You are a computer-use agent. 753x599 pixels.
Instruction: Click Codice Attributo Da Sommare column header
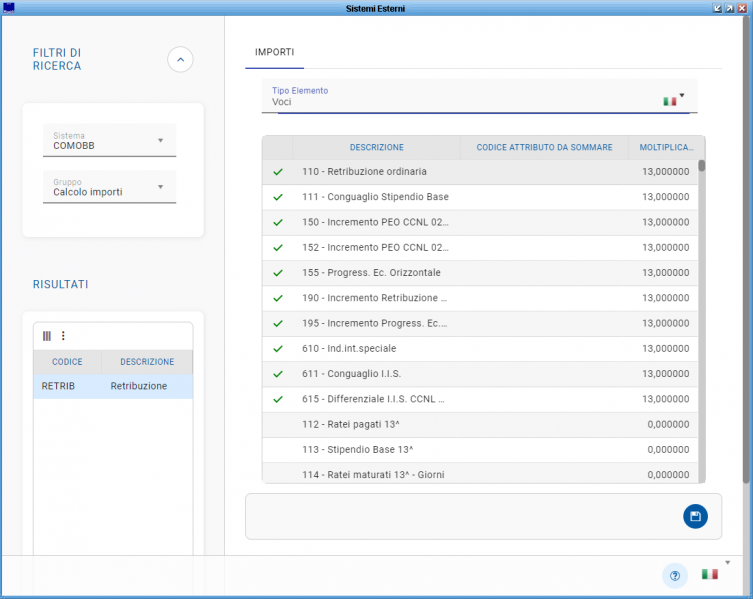[544, 147]
